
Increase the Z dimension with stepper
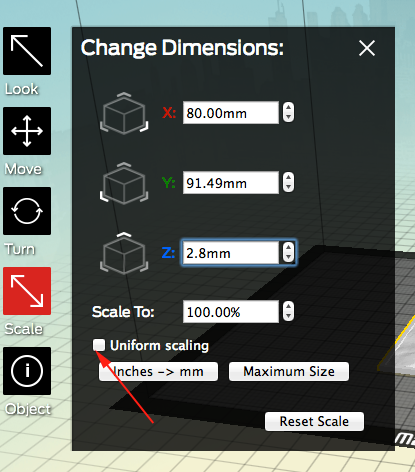coord(288,247)
